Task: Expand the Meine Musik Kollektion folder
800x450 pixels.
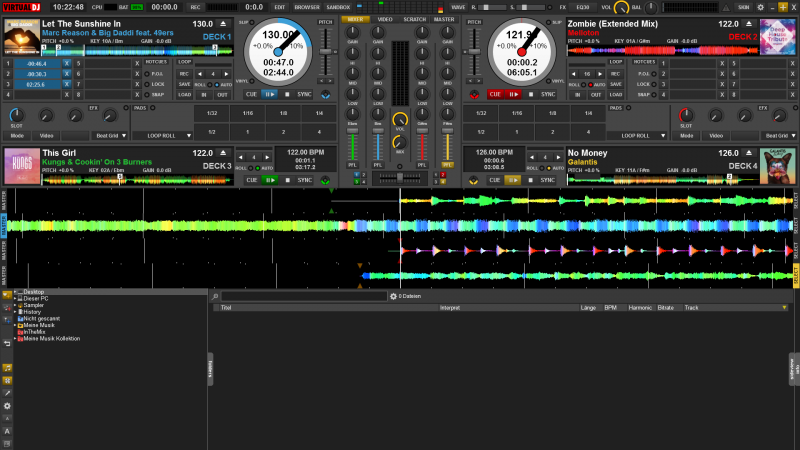Action: [15, 339]
